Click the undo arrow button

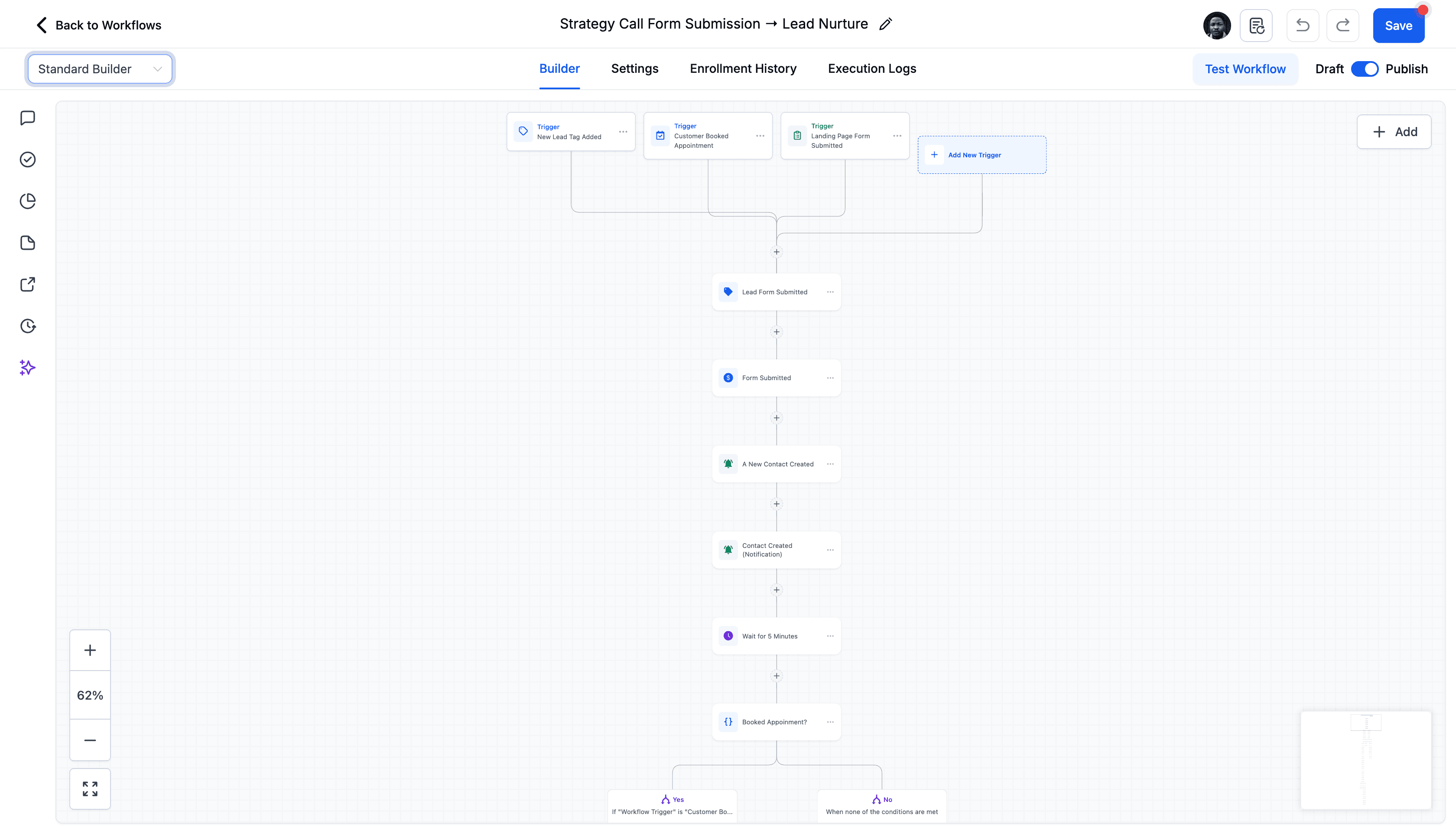[1303, 25]
